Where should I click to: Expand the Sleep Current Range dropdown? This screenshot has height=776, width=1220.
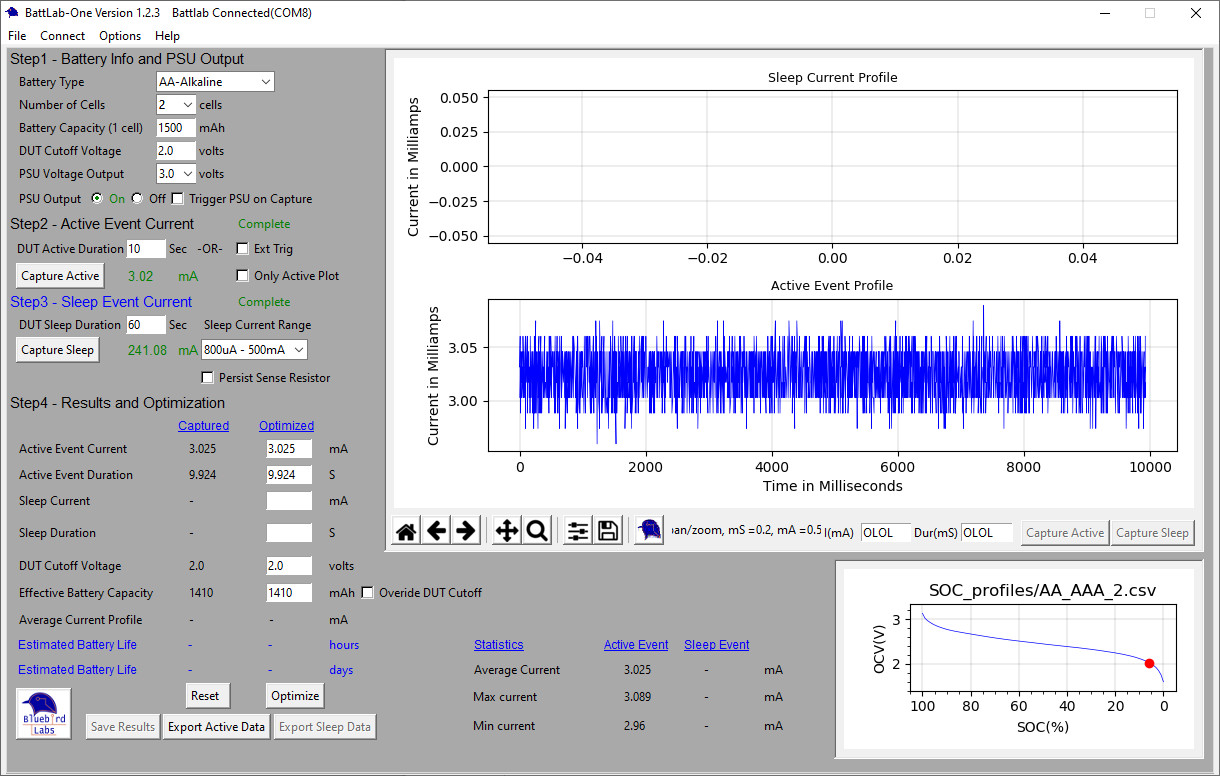click(x=254, y=350)
